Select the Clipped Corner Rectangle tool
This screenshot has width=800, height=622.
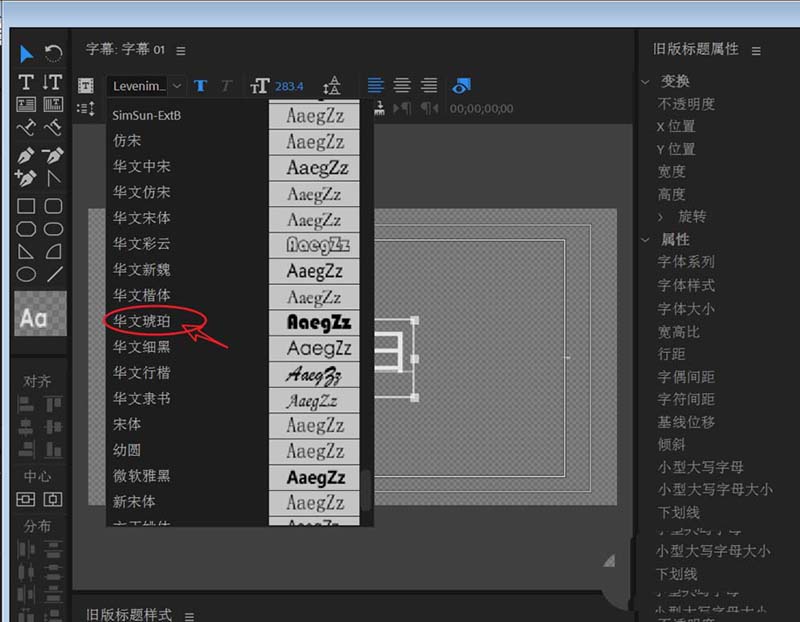pos(26,229)
